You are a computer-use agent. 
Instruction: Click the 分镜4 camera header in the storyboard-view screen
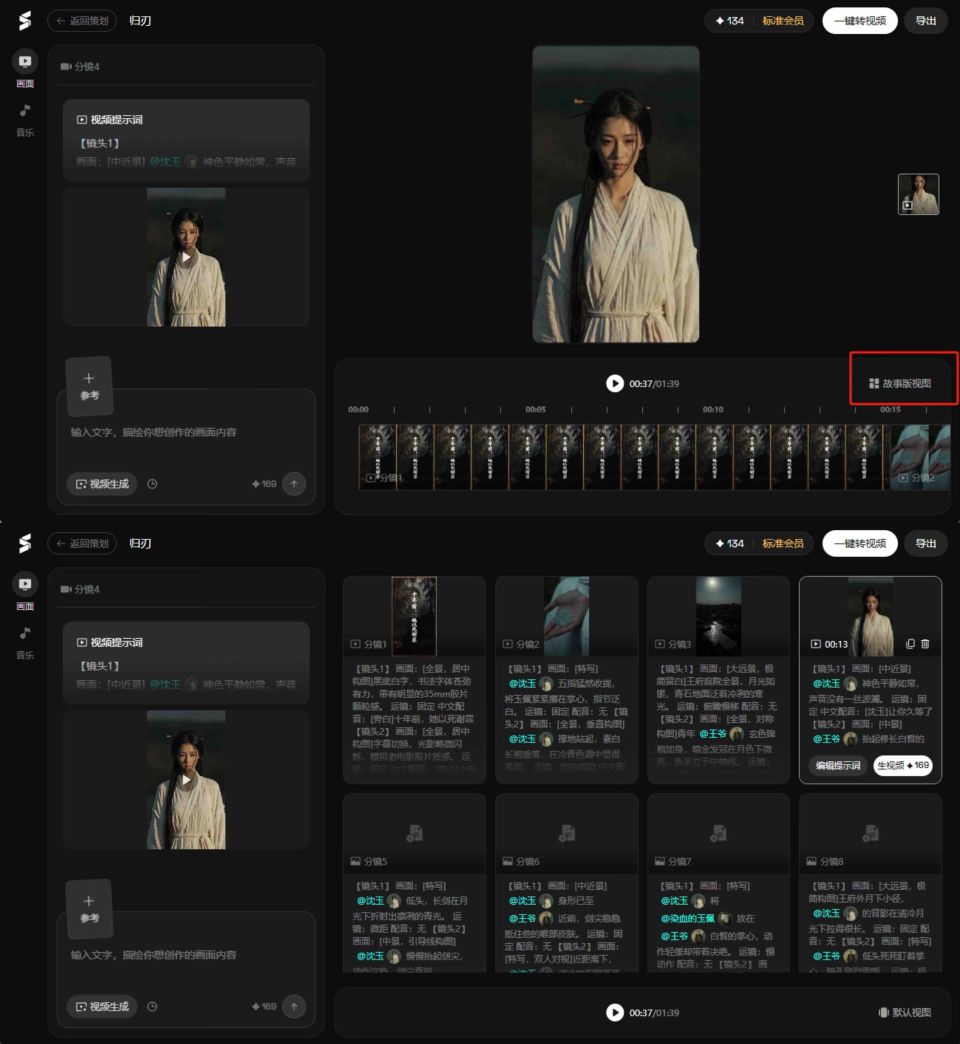(80, 589)
